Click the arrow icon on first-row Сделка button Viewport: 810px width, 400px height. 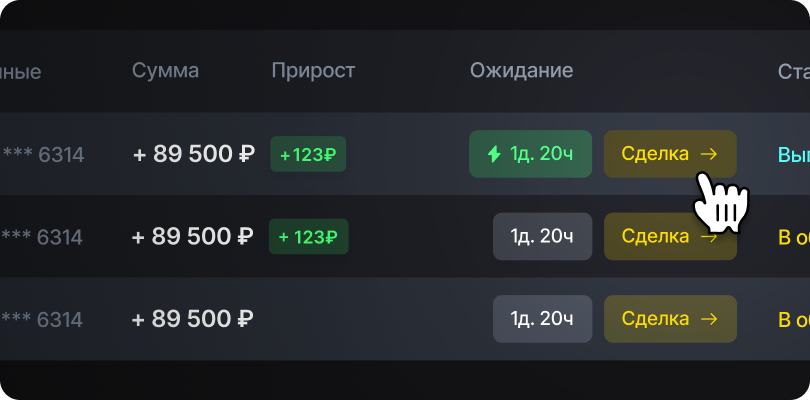pyautogui.click(x=709, y=154)
